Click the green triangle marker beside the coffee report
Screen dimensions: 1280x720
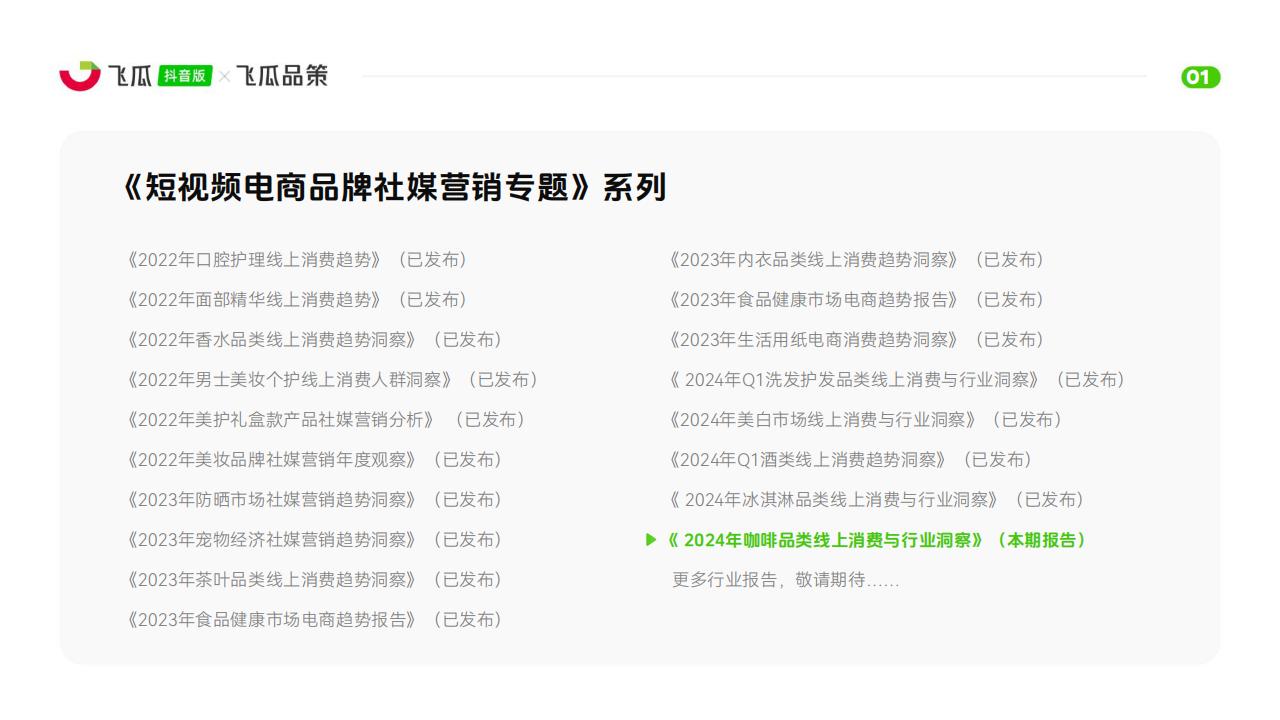click(x=652, y=540)
